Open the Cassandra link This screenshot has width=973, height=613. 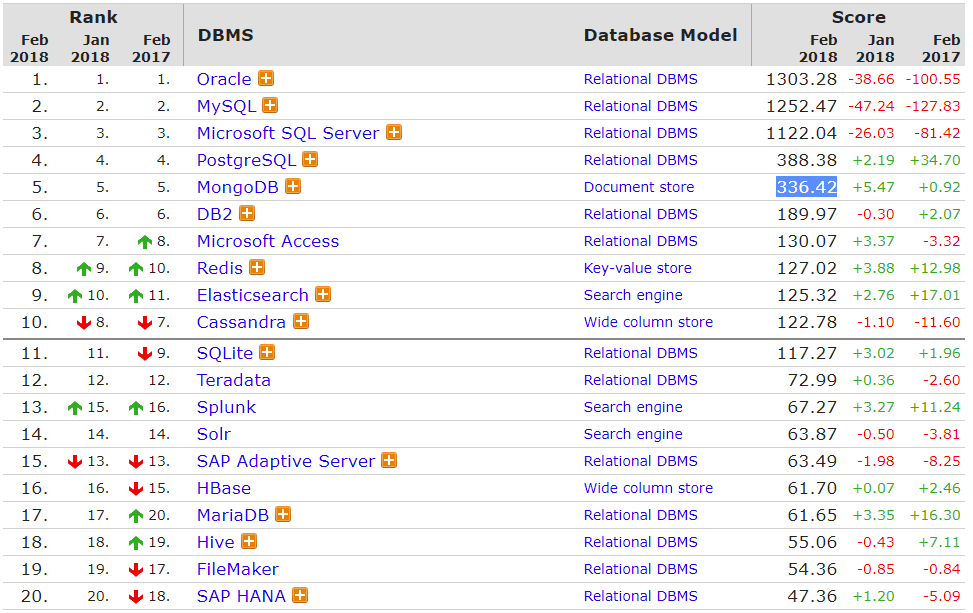point(241,323)
